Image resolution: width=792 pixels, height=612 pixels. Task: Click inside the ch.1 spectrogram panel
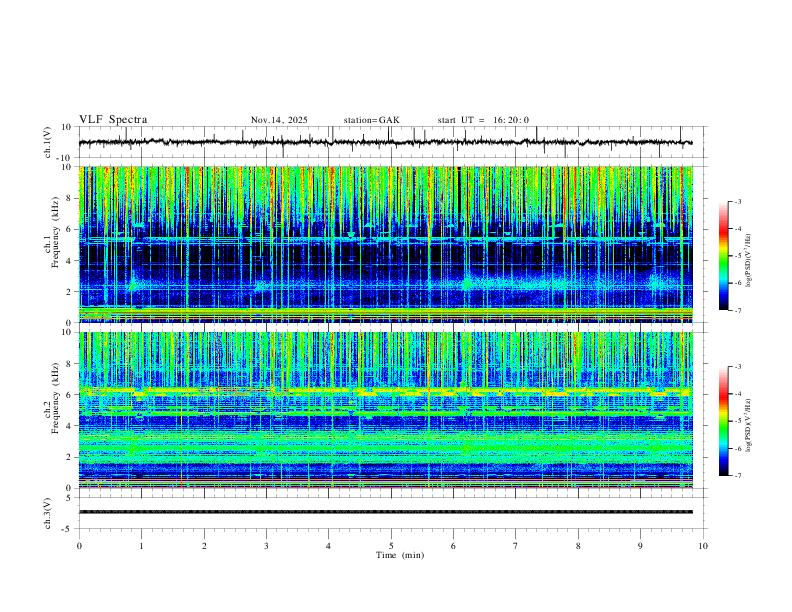point(385,244)
